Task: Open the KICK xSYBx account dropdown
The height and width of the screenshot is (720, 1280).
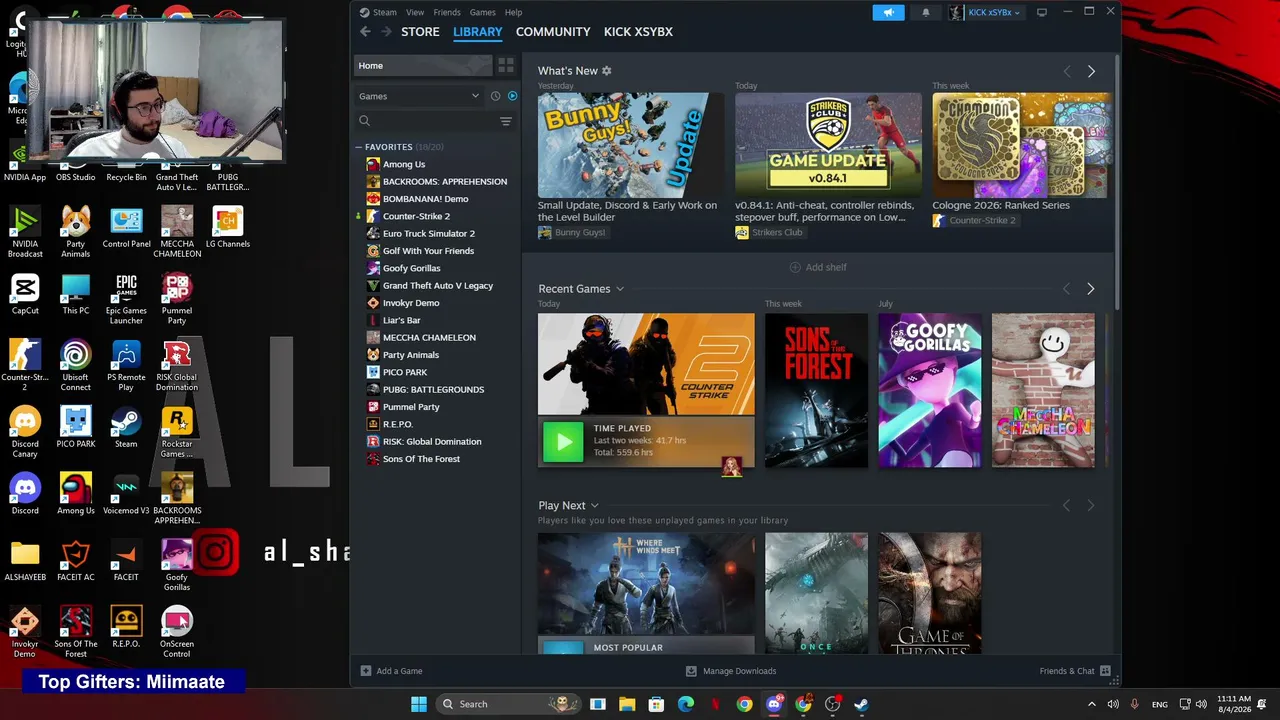Action: [x=985, y=12]
